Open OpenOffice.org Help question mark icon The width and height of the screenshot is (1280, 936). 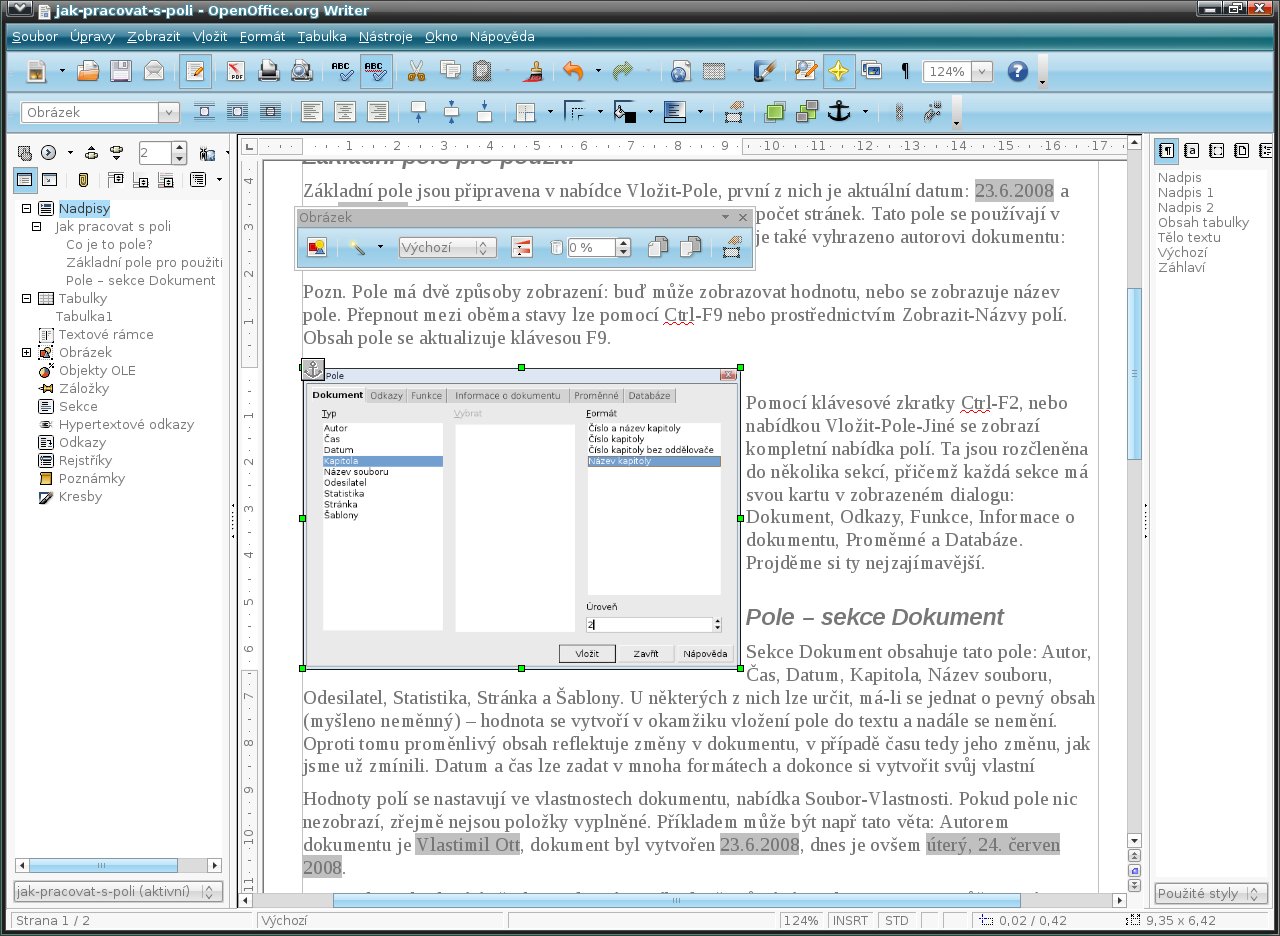click(1018, 71)
